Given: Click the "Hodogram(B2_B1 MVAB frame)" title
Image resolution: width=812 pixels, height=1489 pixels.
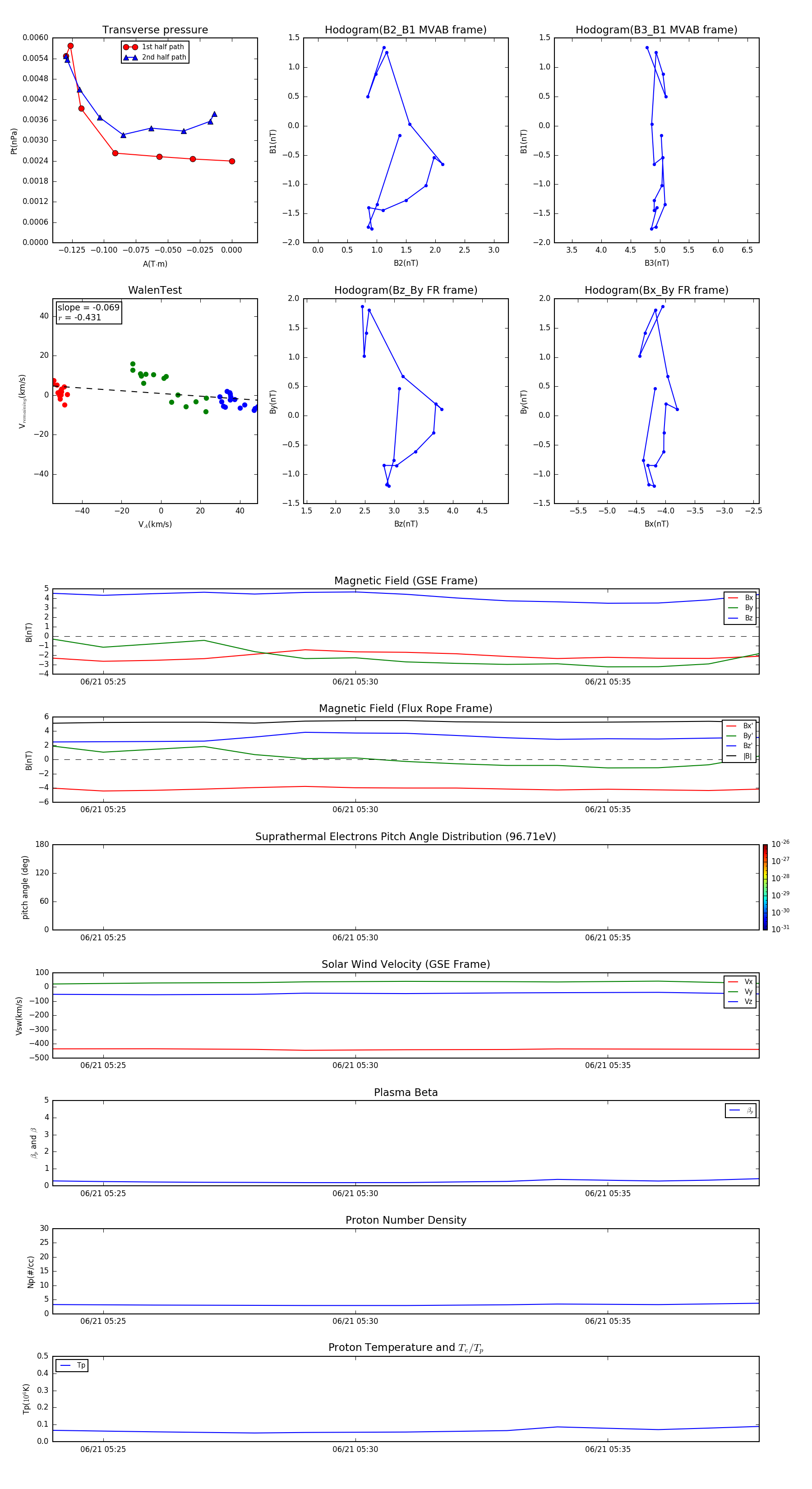Looking at the screenshot, I should (x=406, y=30).
